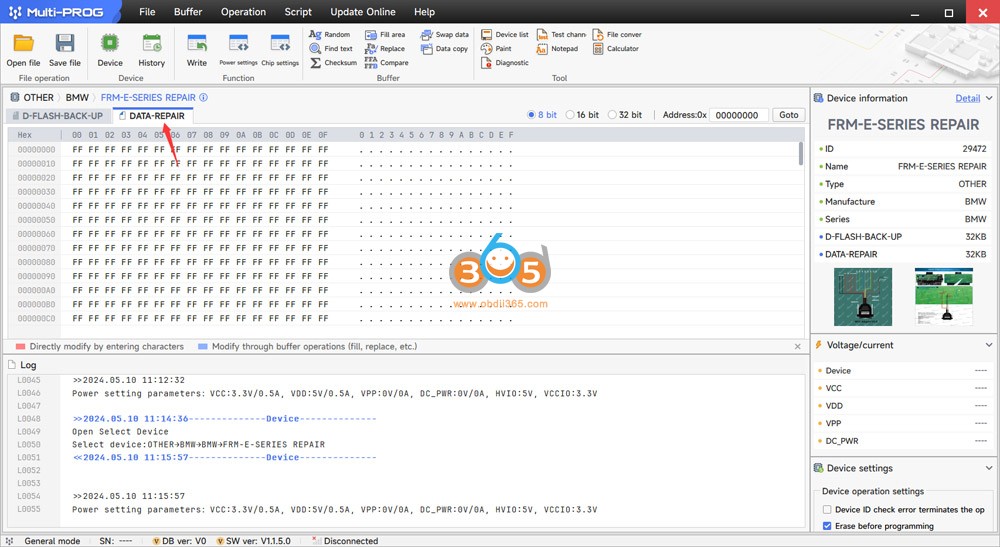This screenshot has width=1000, height=547.
Task: Open the Replace buffer tool
Action: 385,48
